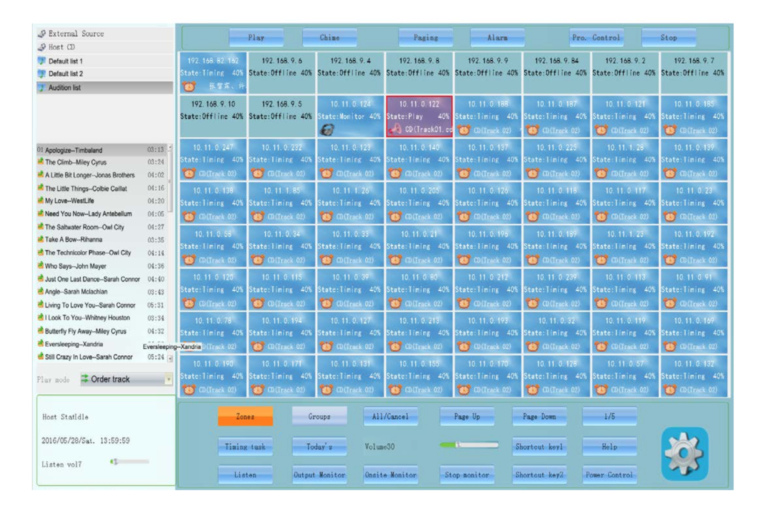Select the playing zone 10.11.0.122
The image size is (768, 517).
click(418, 116)
